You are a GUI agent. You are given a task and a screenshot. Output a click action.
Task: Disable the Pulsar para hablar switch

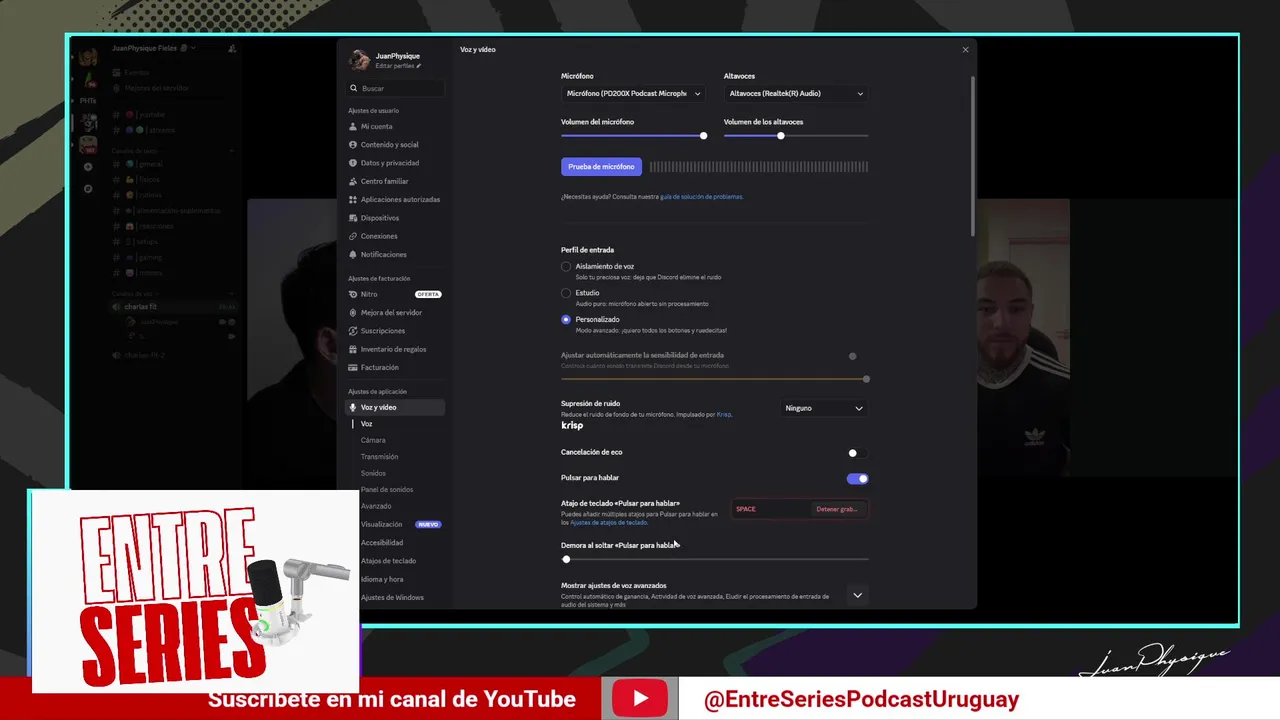pos(857,479)
